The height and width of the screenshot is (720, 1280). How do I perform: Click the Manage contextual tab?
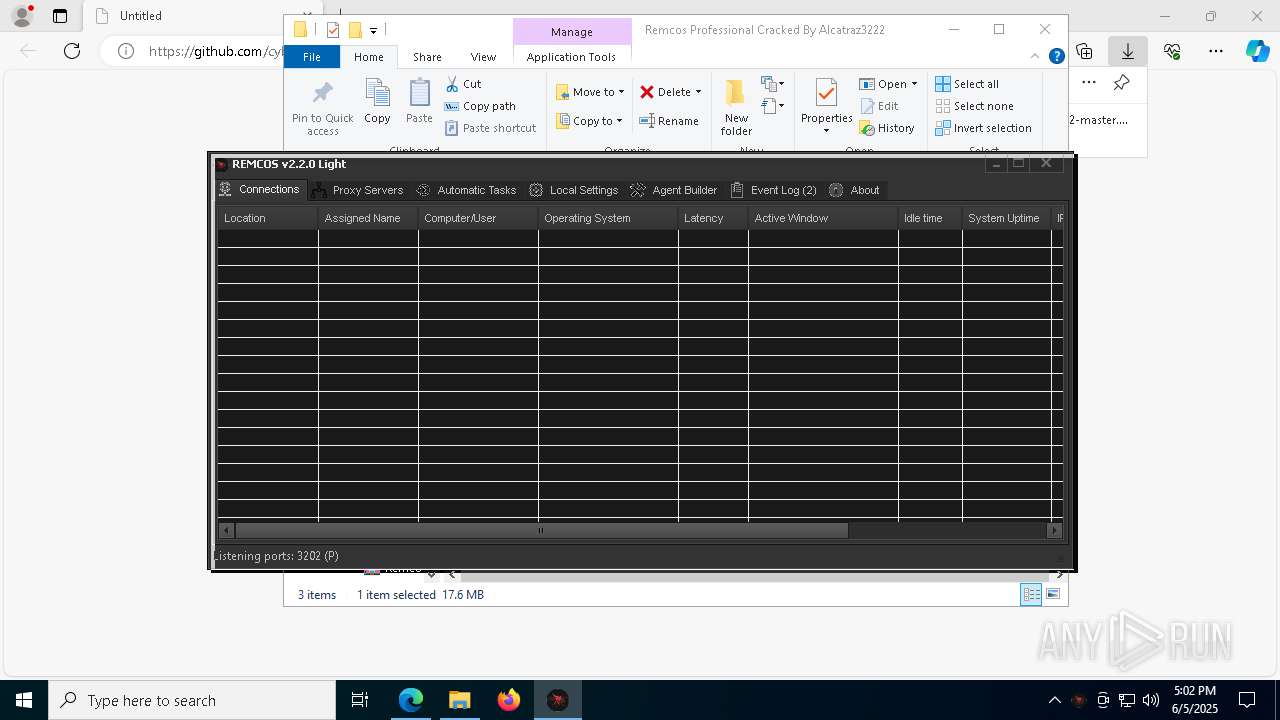tap(572, 32)
